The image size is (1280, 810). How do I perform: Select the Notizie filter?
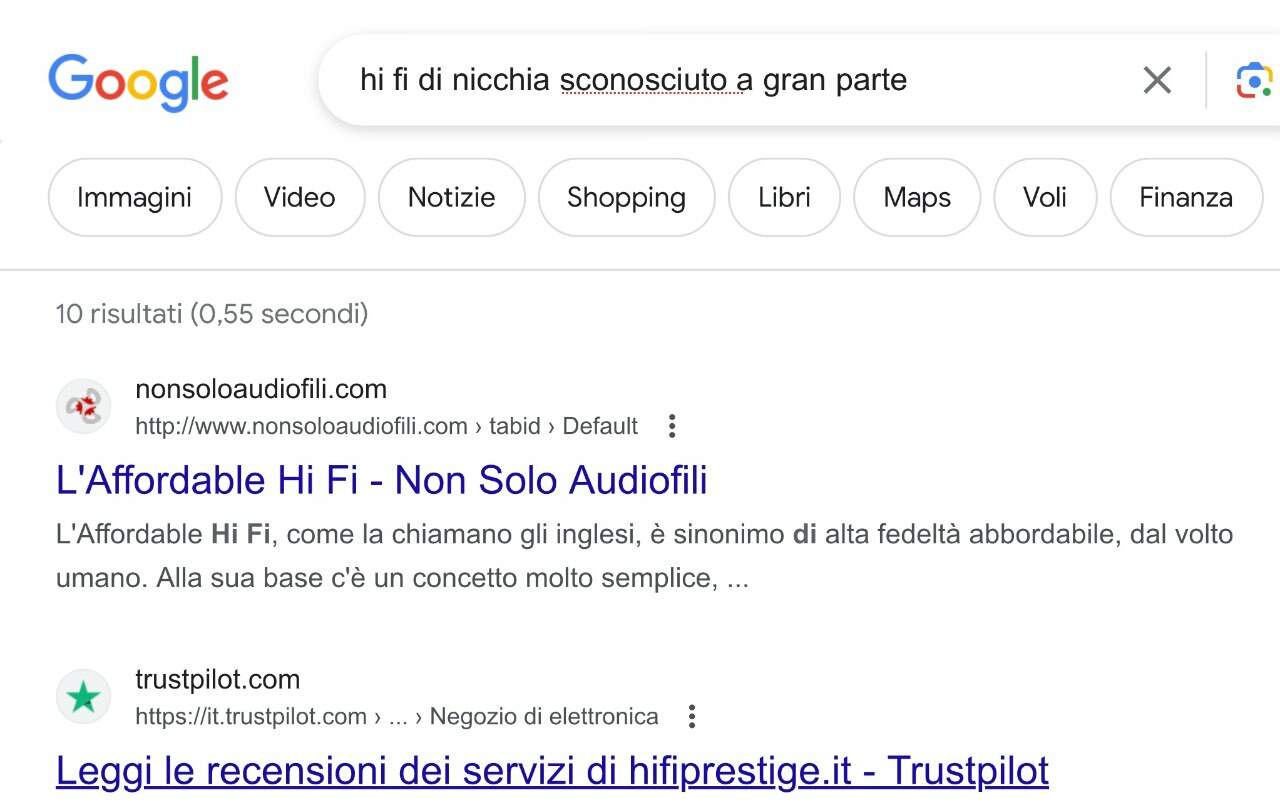[x=451, y=197]
